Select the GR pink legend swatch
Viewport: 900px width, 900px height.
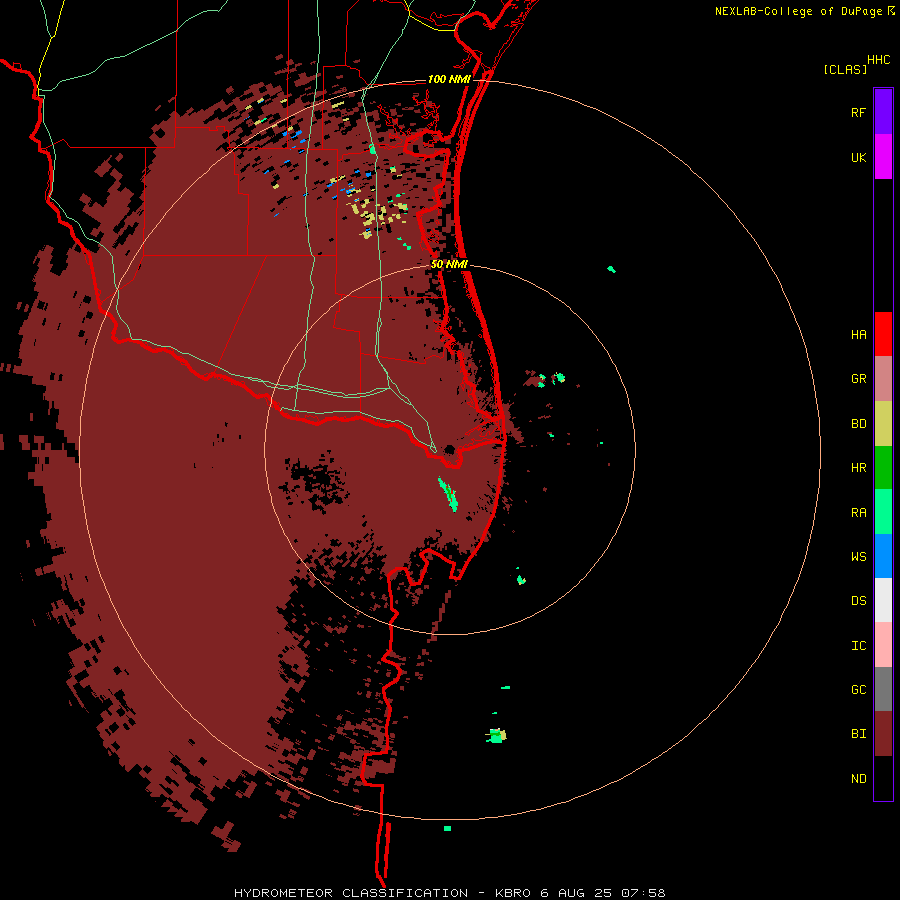(x=883, y=379)
